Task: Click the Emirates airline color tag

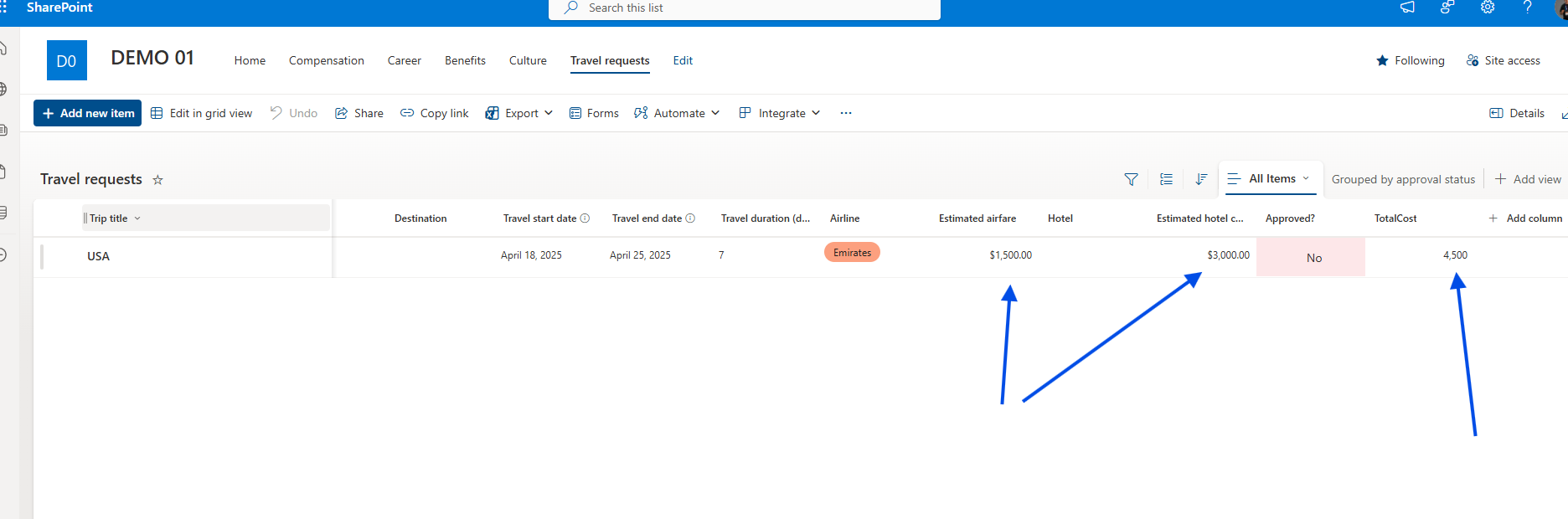Action: click(852, 253)
